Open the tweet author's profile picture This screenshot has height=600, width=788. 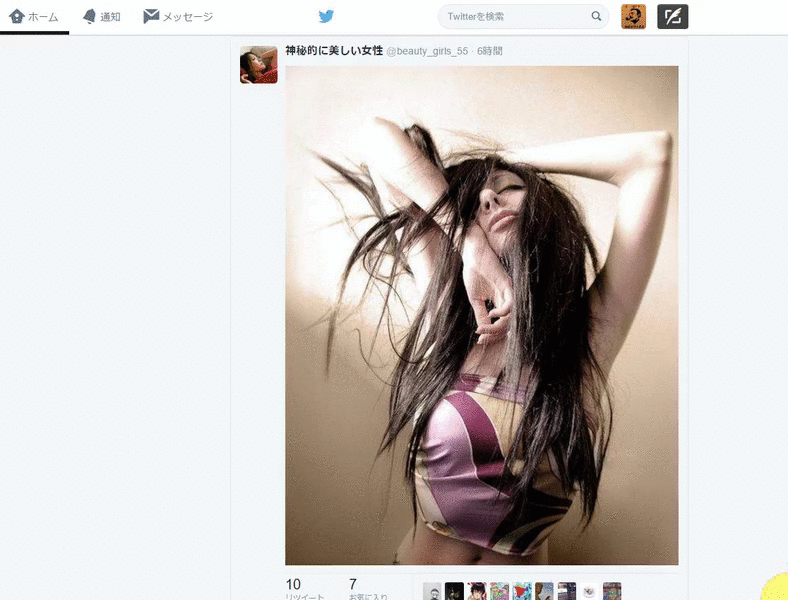(x=259, y=65)
